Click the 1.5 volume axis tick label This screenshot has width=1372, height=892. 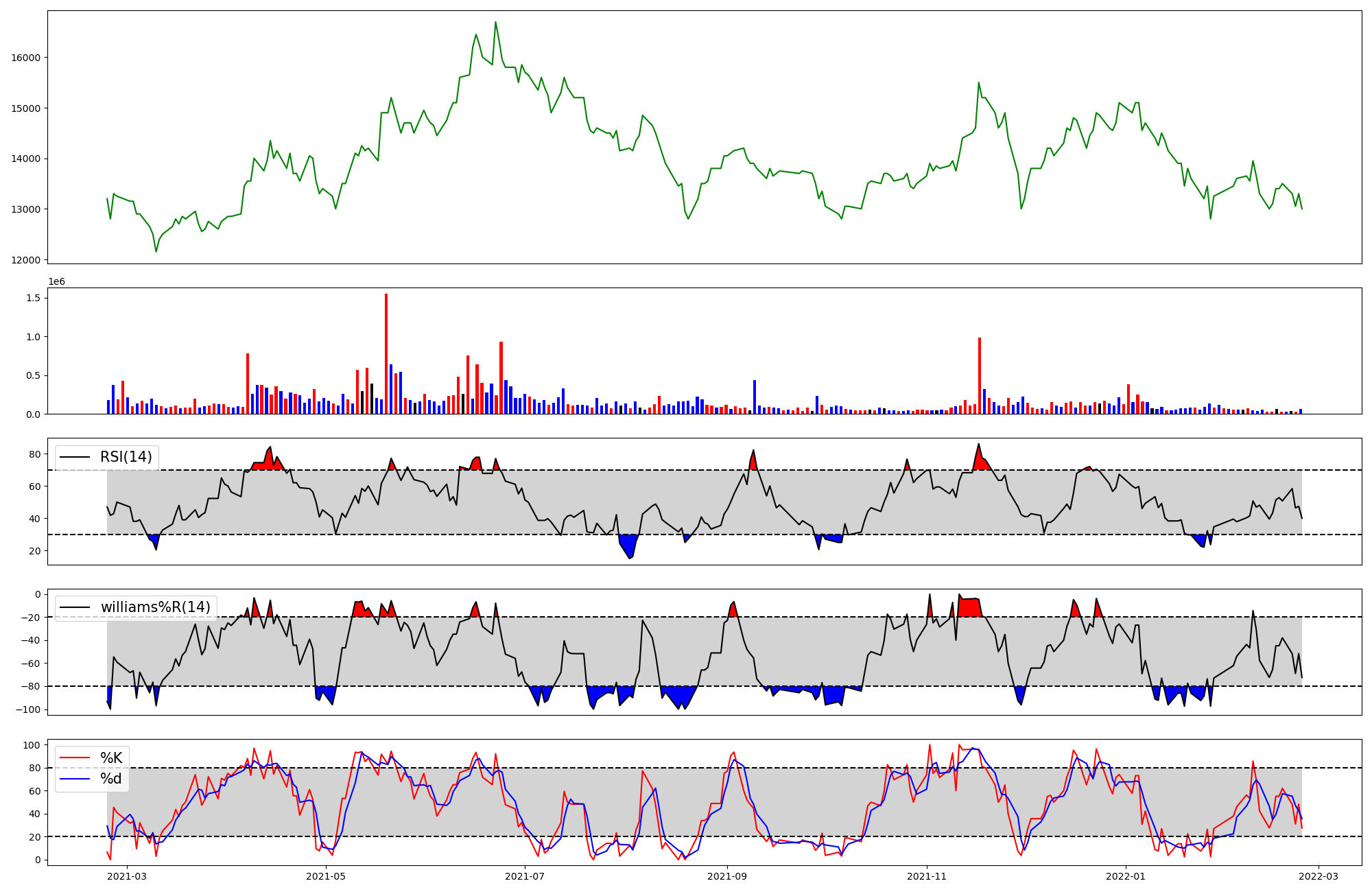[x=32, y=298]
